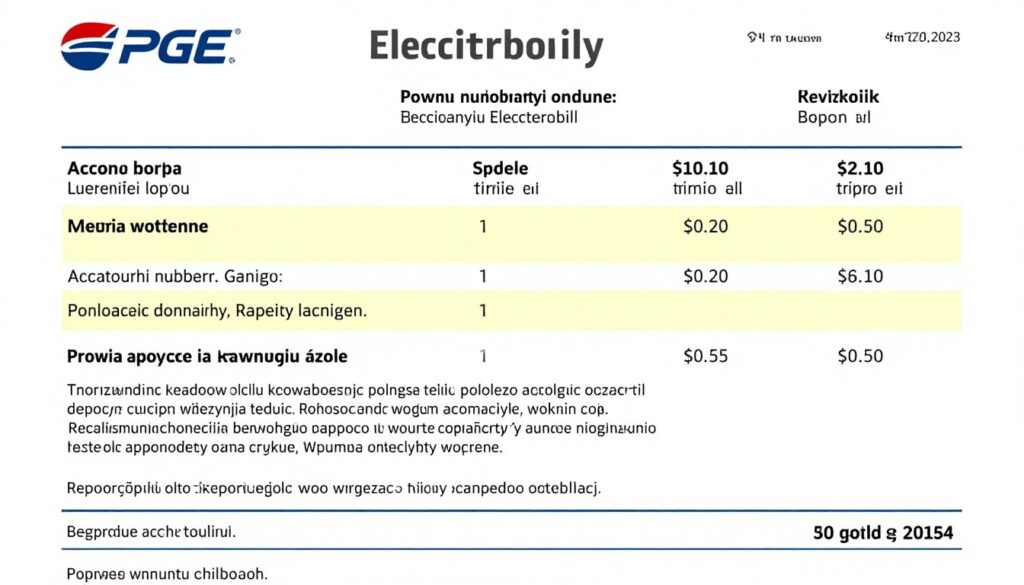This screenshot has height=585, width=1024.
Task: Click the Spdele column header
Action: point(500,168)
